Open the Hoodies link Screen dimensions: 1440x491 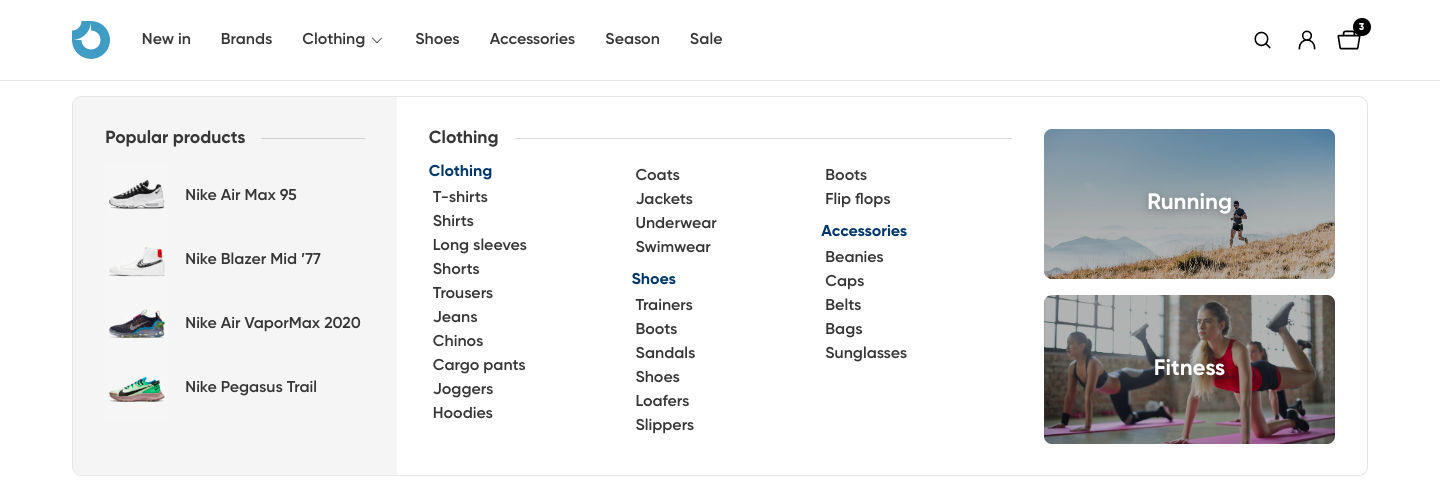coord(462,413)
